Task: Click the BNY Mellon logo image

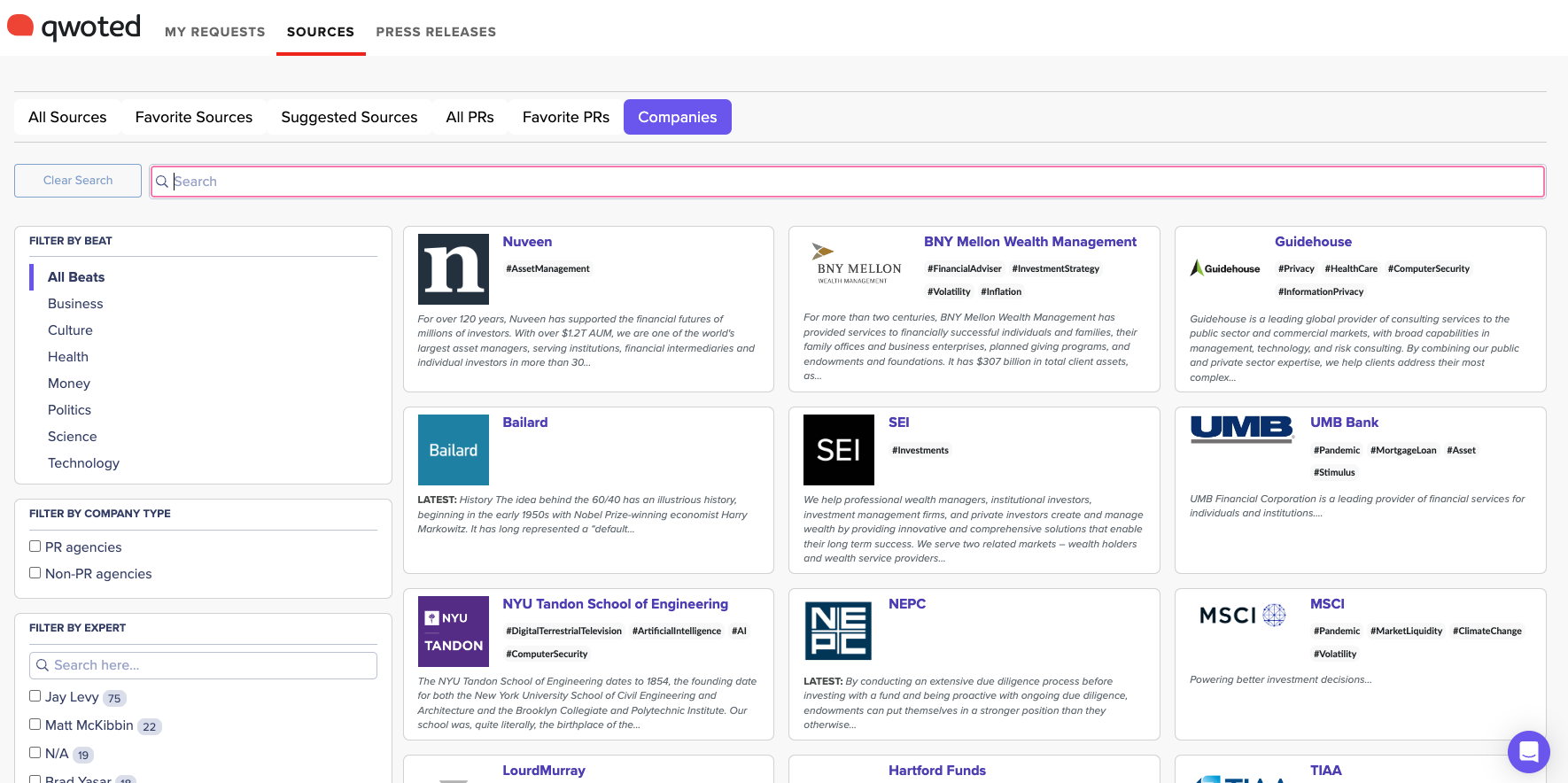Action: click(858, 262)
